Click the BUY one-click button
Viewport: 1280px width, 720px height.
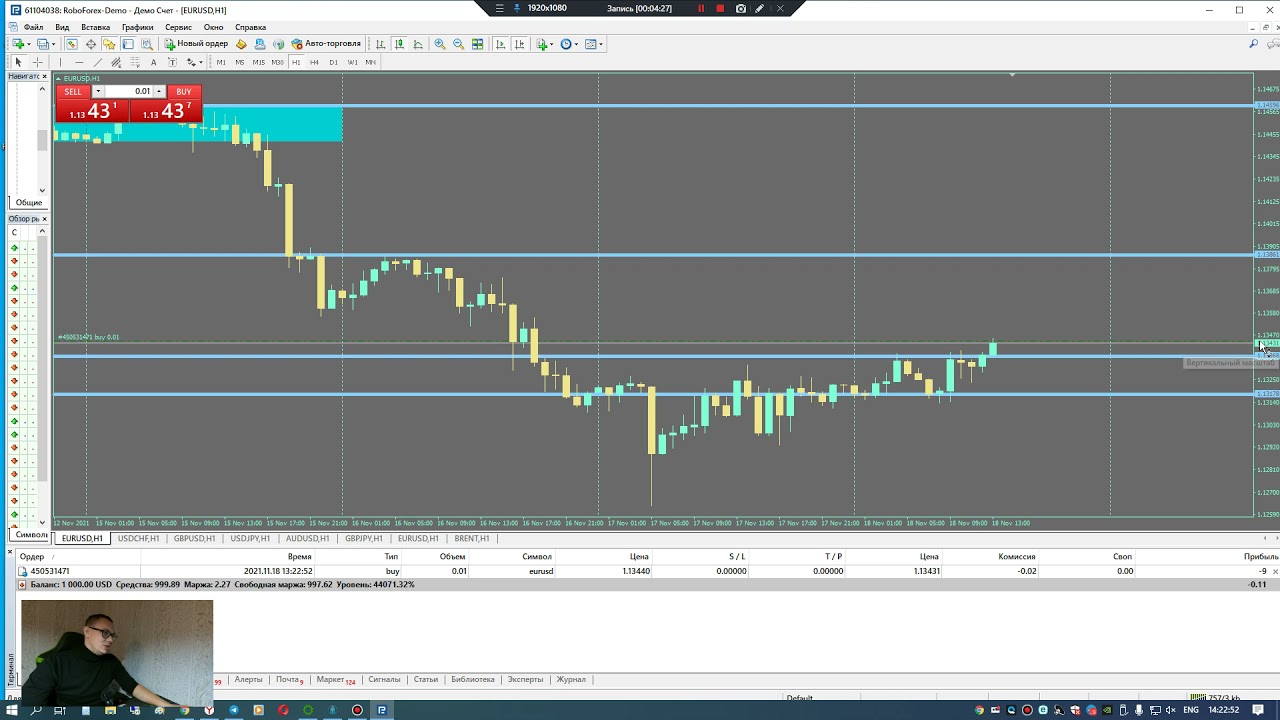tap(184, 92)
